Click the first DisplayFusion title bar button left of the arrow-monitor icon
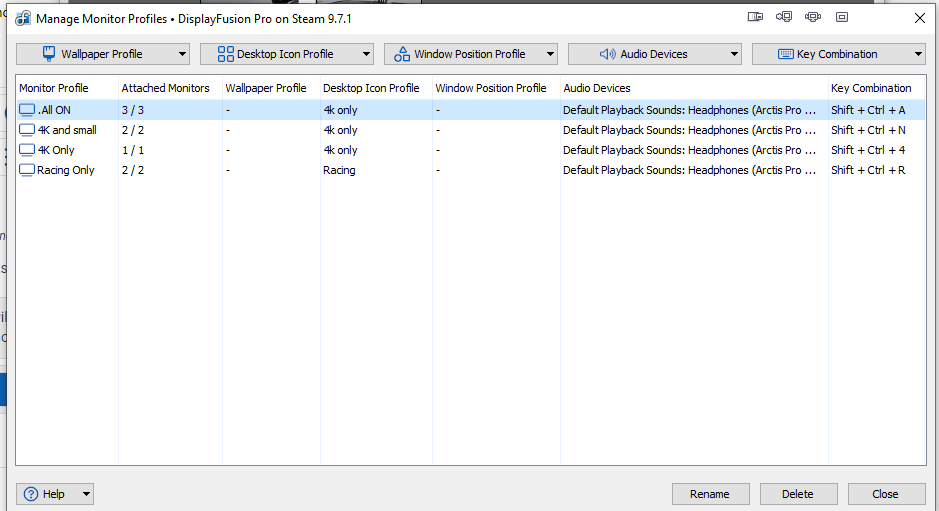 (755, 17)
